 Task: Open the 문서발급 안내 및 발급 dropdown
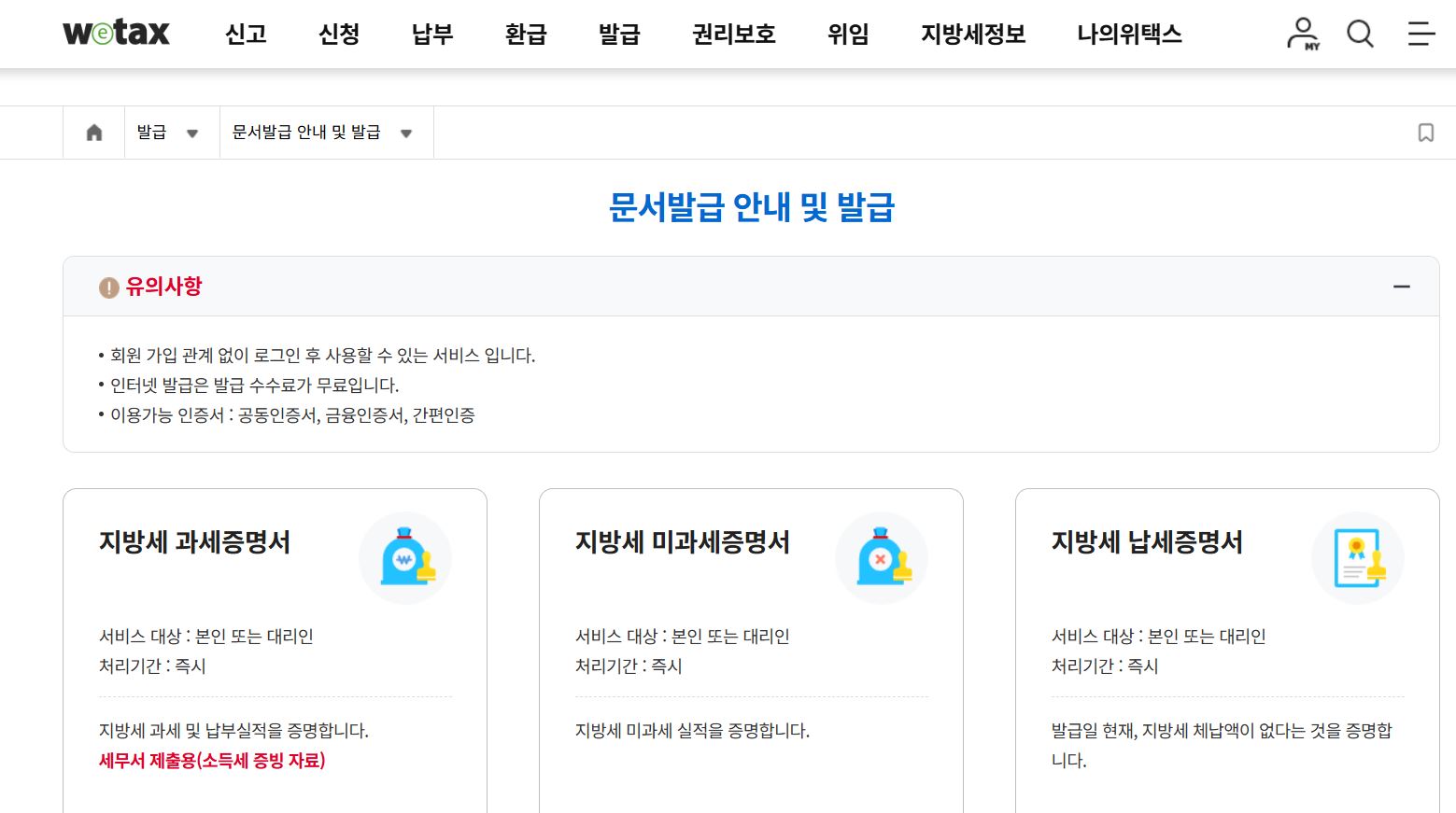coord(405,133)
